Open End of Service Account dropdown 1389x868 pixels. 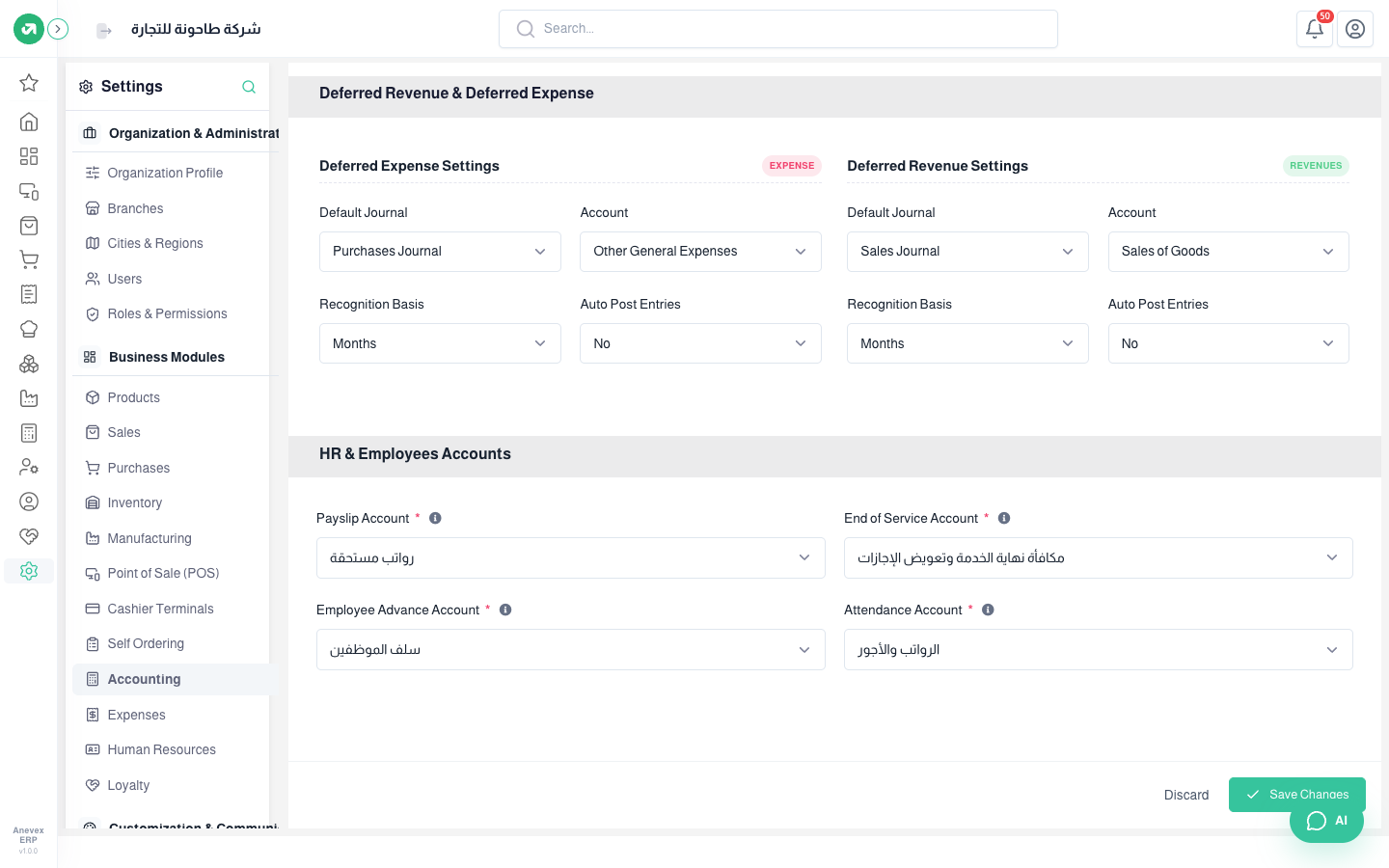[1098, 557]
